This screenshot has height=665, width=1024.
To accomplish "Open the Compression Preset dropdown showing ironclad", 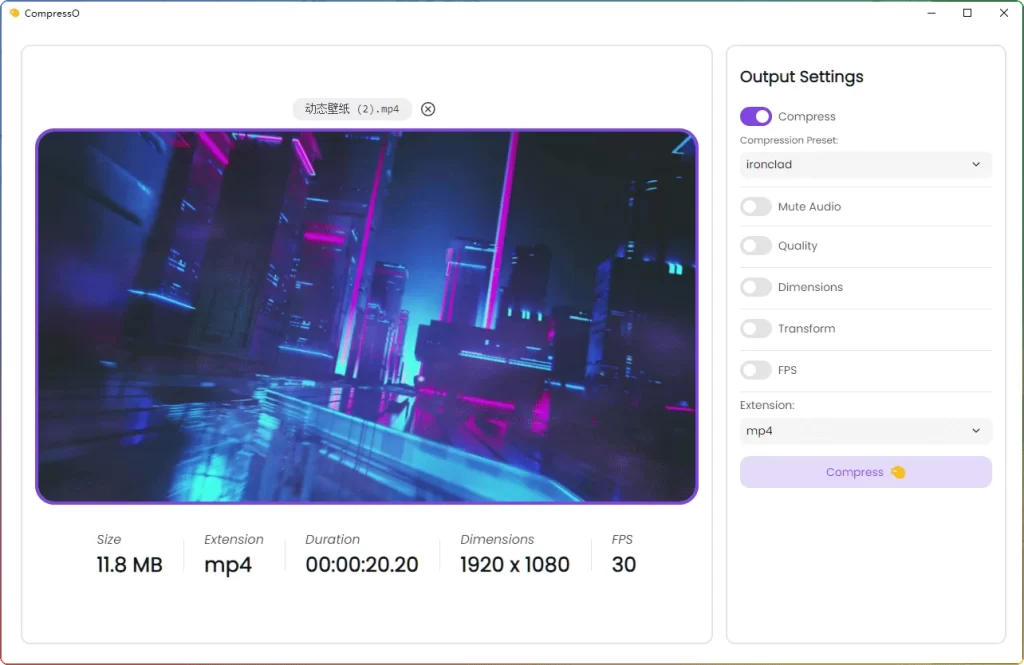I will (x=865, y=164).
